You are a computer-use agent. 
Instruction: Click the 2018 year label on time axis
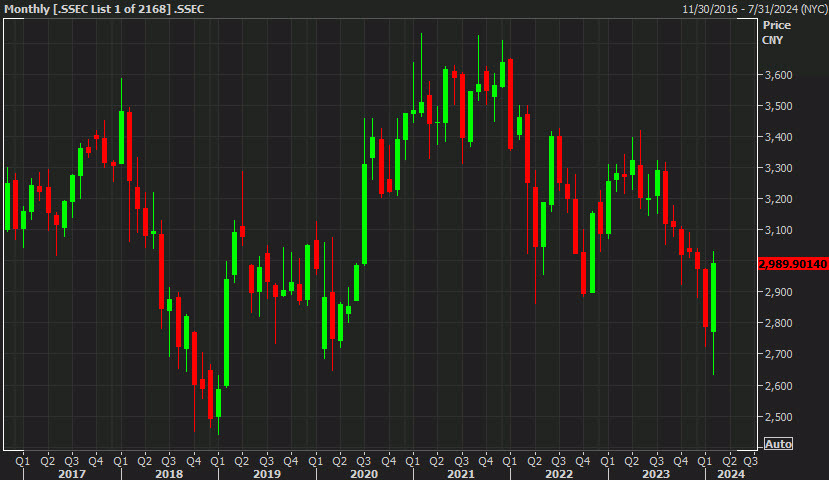tap(169, 474)
